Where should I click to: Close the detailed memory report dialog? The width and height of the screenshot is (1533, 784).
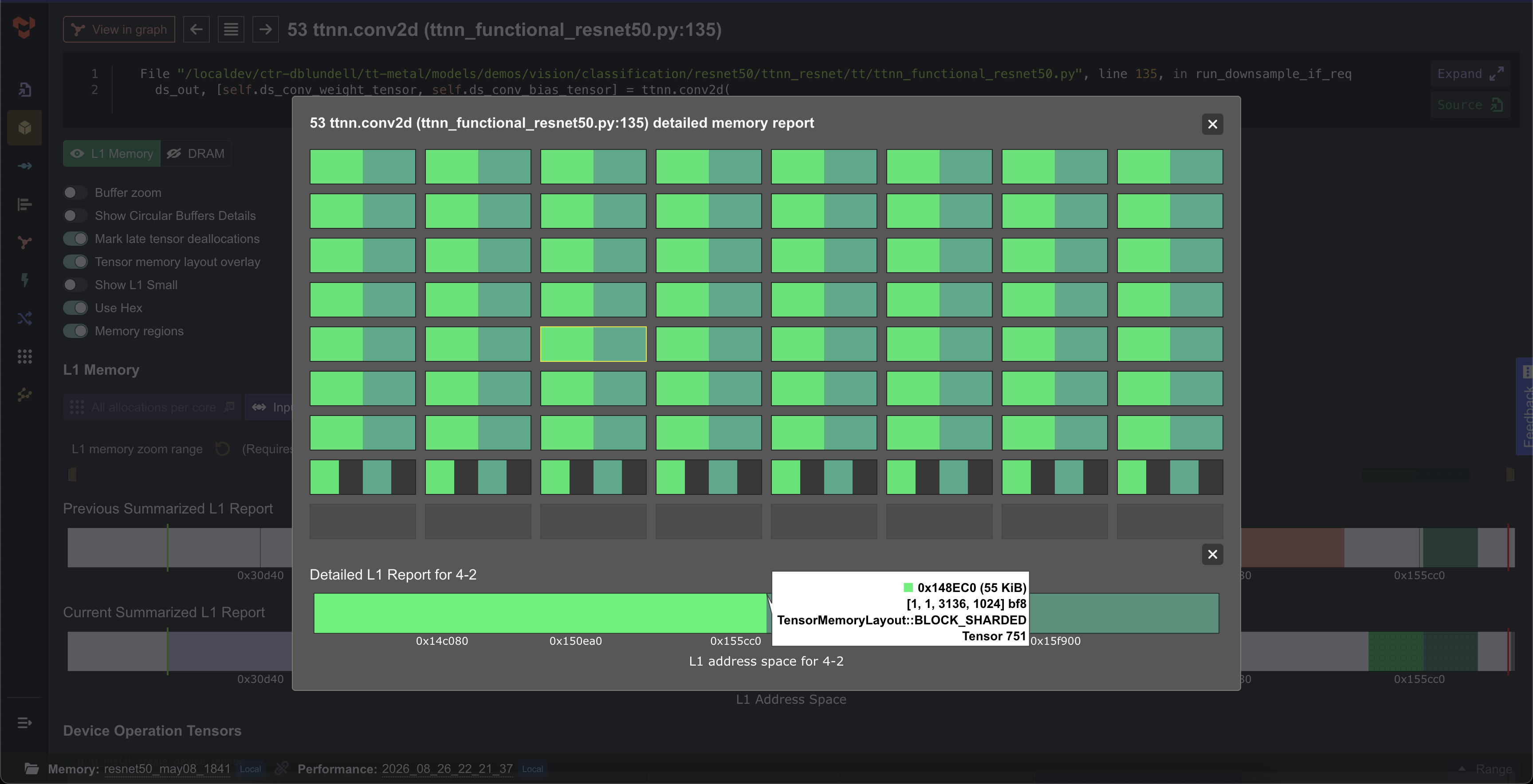pyautogui.click(x=1212, y=124)
